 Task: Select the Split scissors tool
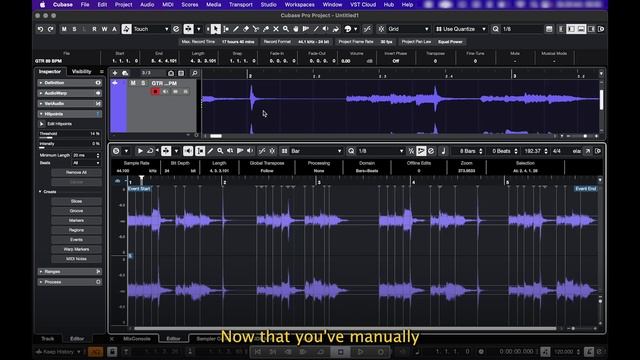point(256,29)
